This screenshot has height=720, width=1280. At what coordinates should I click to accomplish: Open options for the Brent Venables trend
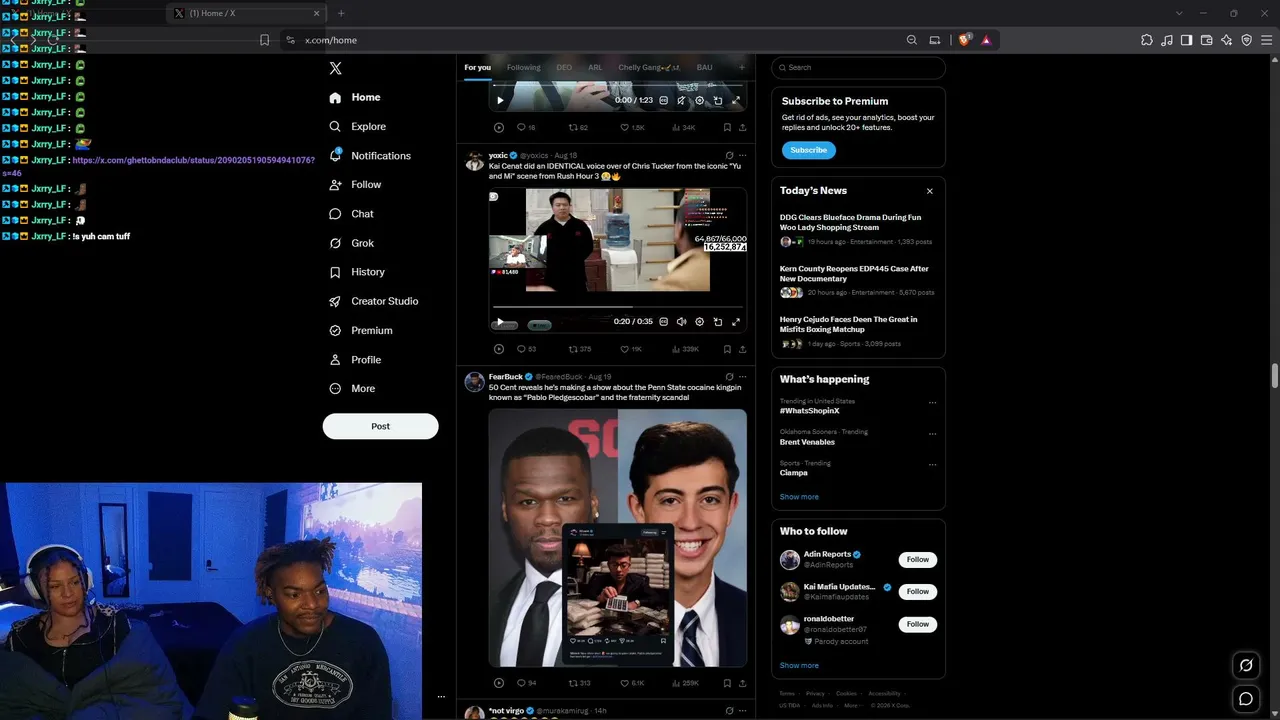click(x=932, y=434)
